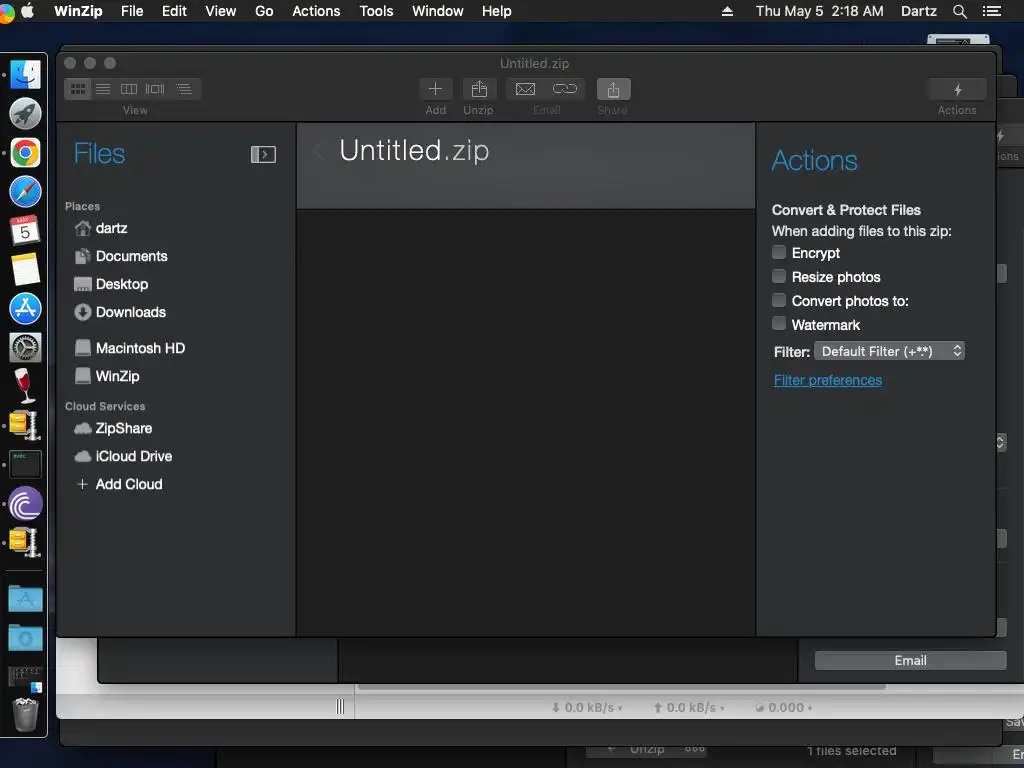Click the Add files toolbar icon
The image size is (1024, 768).
[x=436, y=89]
